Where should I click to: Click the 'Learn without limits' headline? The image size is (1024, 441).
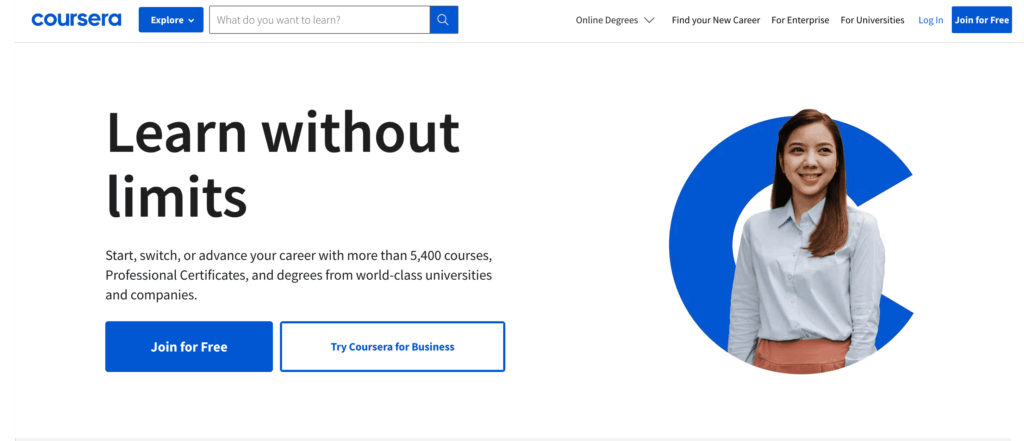click(283, 163)
